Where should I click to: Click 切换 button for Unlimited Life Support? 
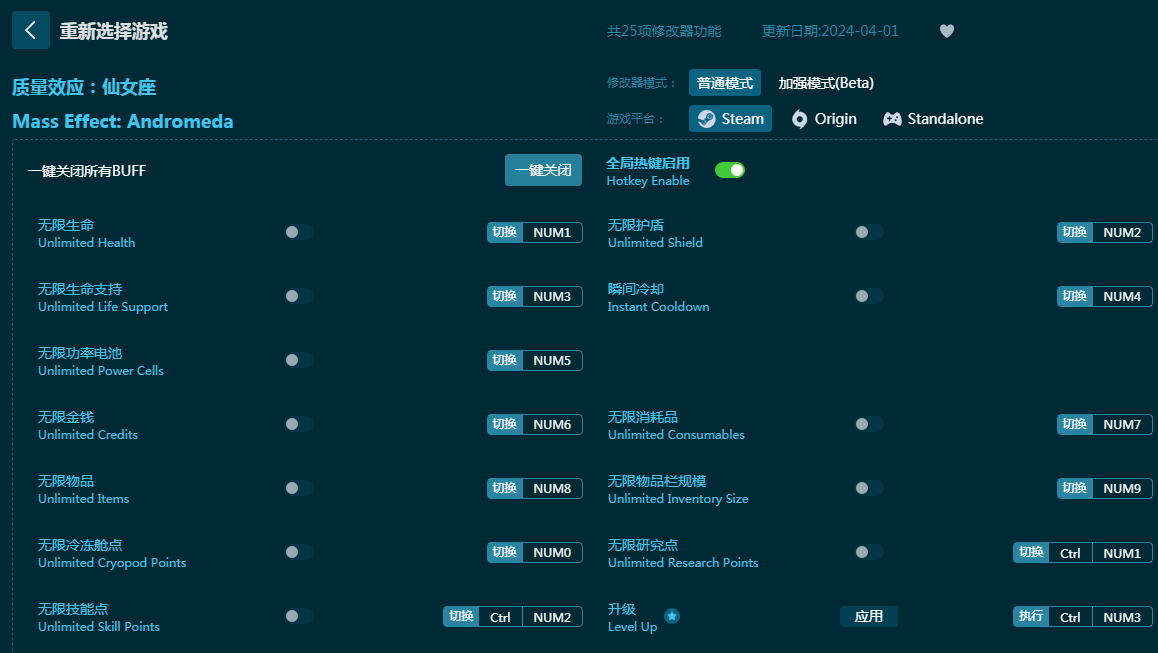click(505, 296)
